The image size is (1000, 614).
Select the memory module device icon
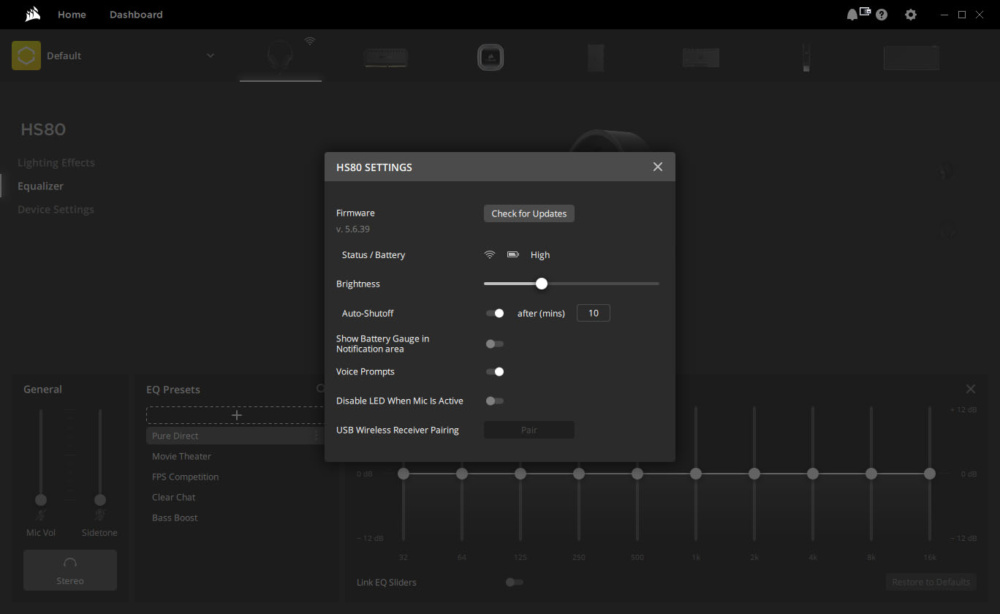(x=386, y=57)
